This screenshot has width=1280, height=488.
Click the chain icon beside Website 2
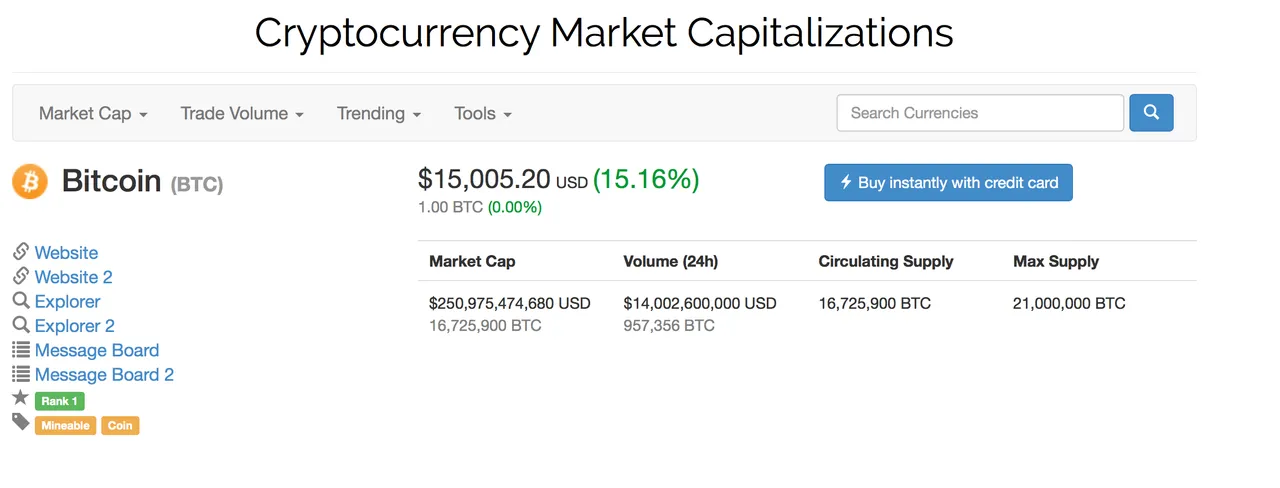[21, 276]
